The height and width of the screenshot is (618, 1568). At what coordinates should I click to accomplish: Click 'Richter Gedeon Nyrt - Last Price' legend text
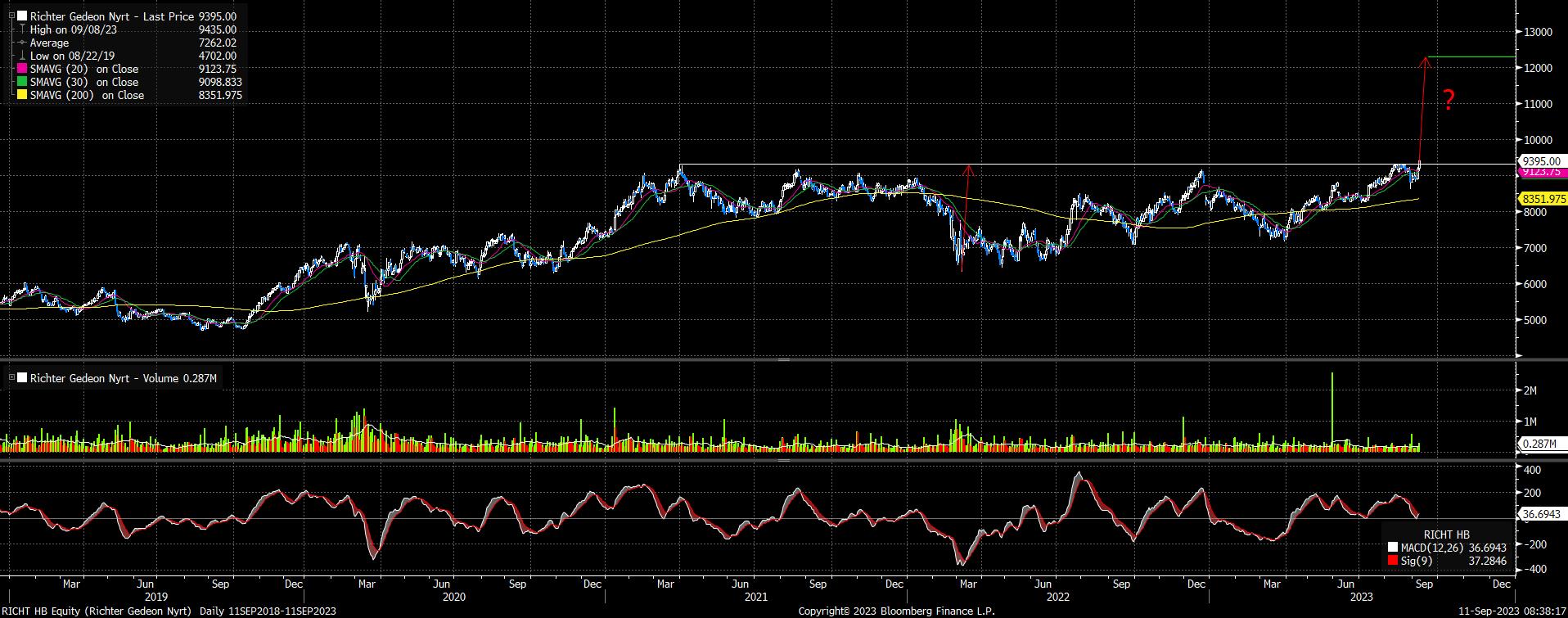pyautogui.click(x=114, y=16)
